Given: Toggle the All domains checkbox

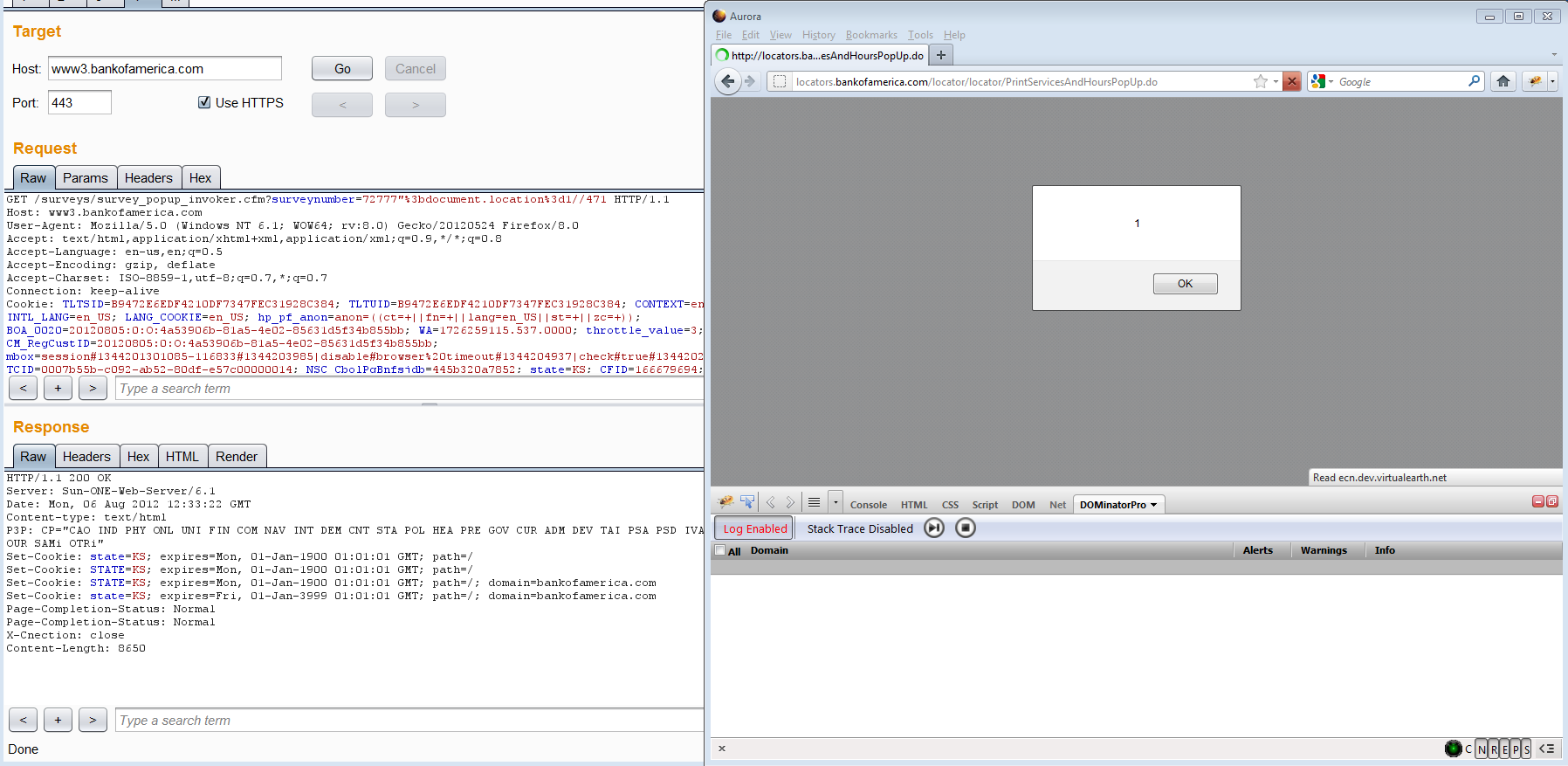Looking at the screenshot, I should [x=720, y=550].
